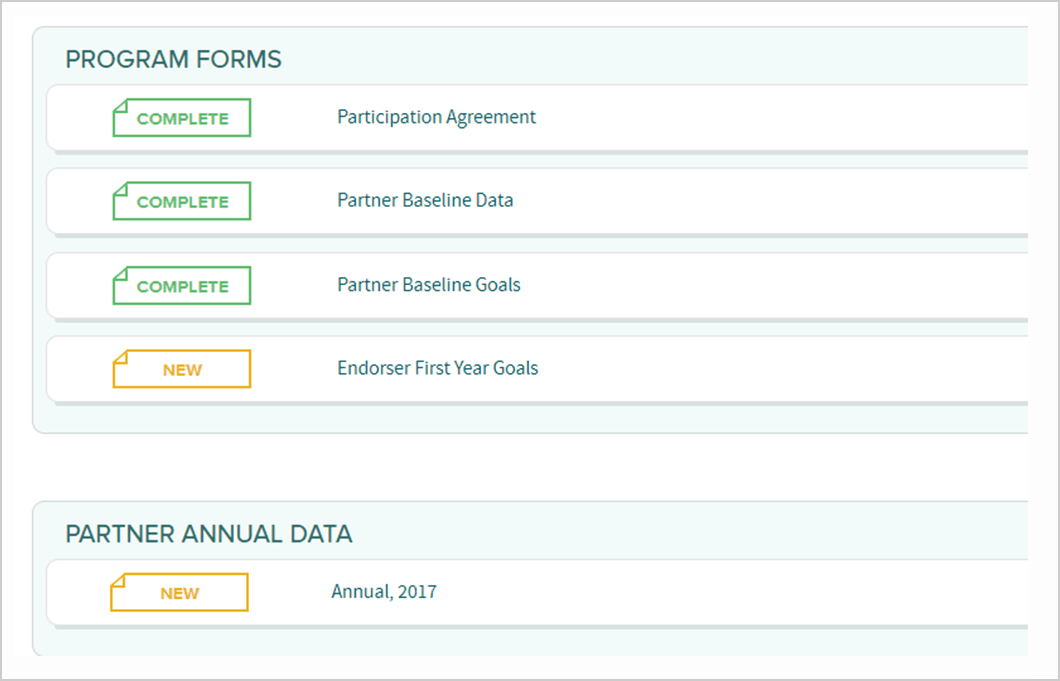Click the PARTNER ANNUAL DATA section heading
Viewport: 1060px width, 681px height.
pyautogui.click(x=208, y=534)
